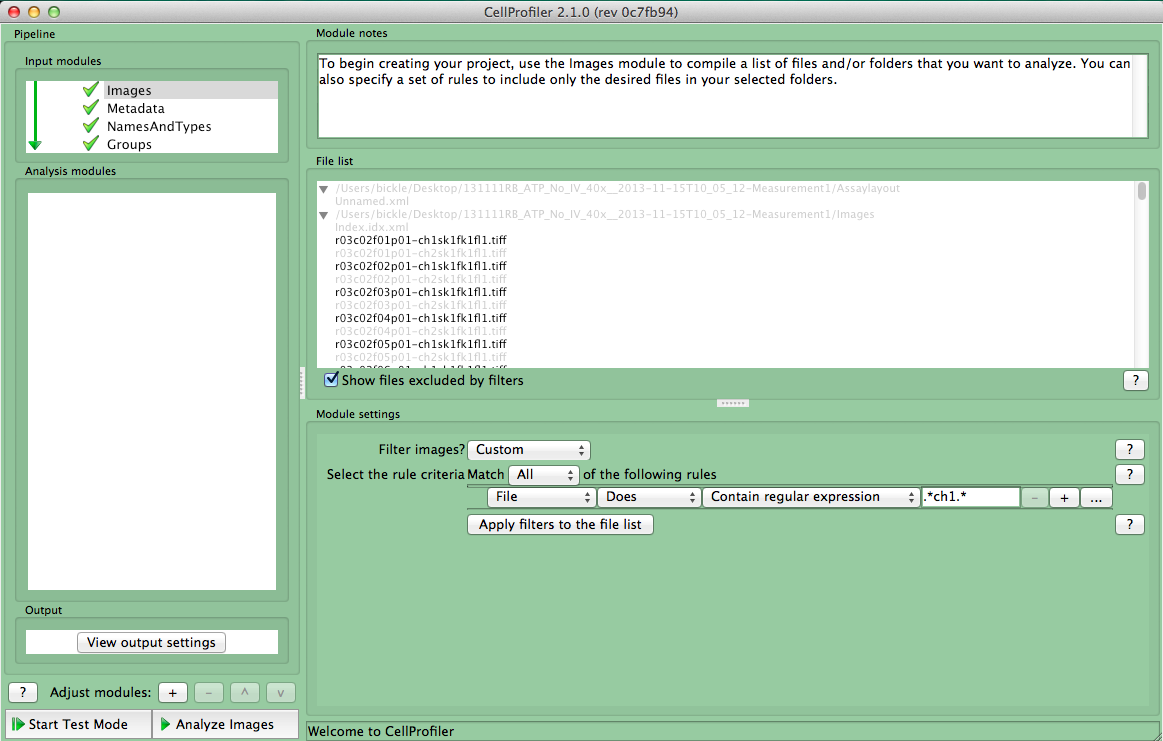The image size is (1163, 741).
Task: Click the disabled remove rule minus button
Action: click(1035, 498)
